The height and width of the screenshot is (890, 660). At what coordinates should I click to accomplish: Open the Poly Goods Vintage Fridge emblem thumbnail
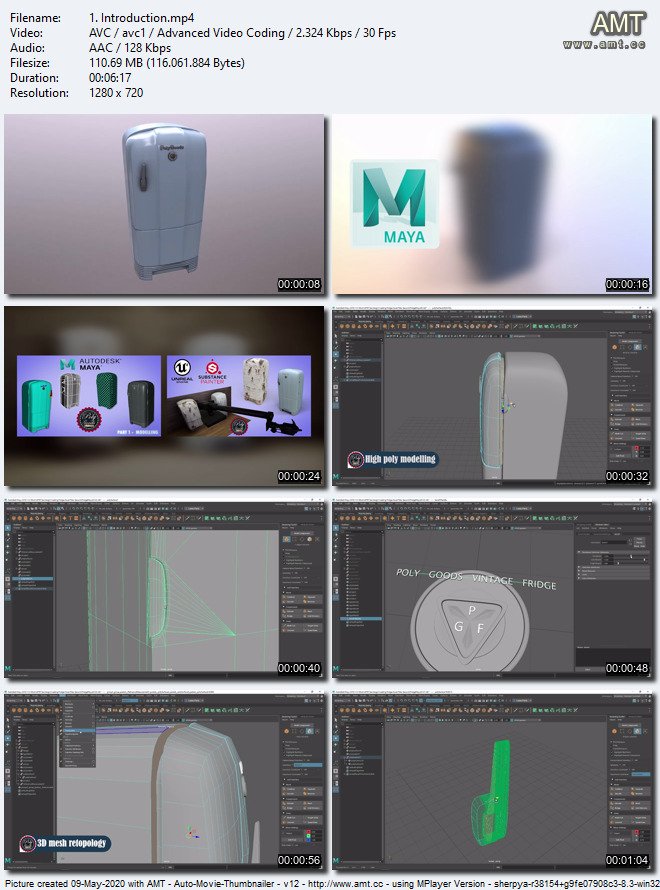[492, 589]
